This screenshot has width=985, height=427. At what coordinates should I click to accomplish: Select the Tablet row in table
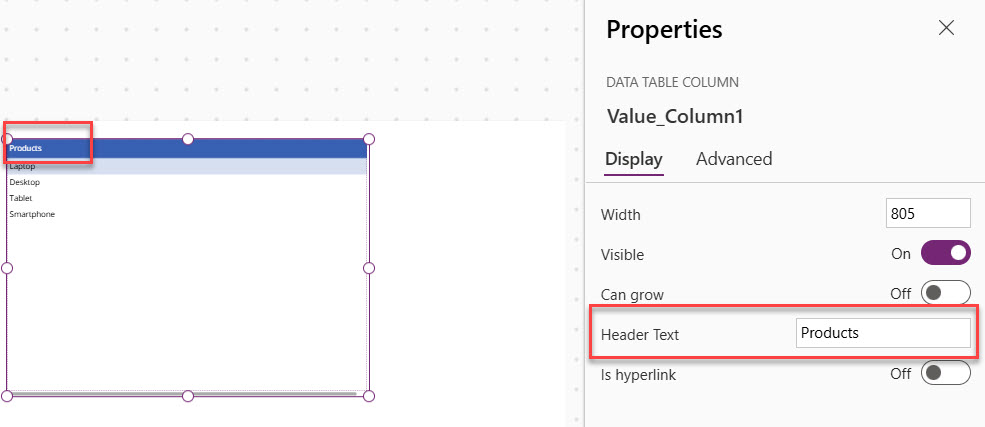[x=21, y=198]
